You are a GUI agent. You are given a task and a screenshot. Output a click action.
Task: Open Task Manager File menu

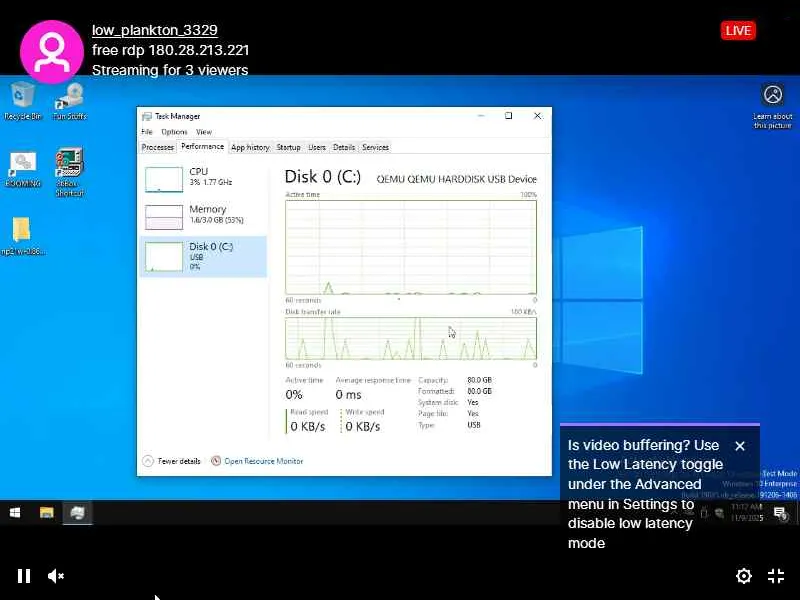147,132
